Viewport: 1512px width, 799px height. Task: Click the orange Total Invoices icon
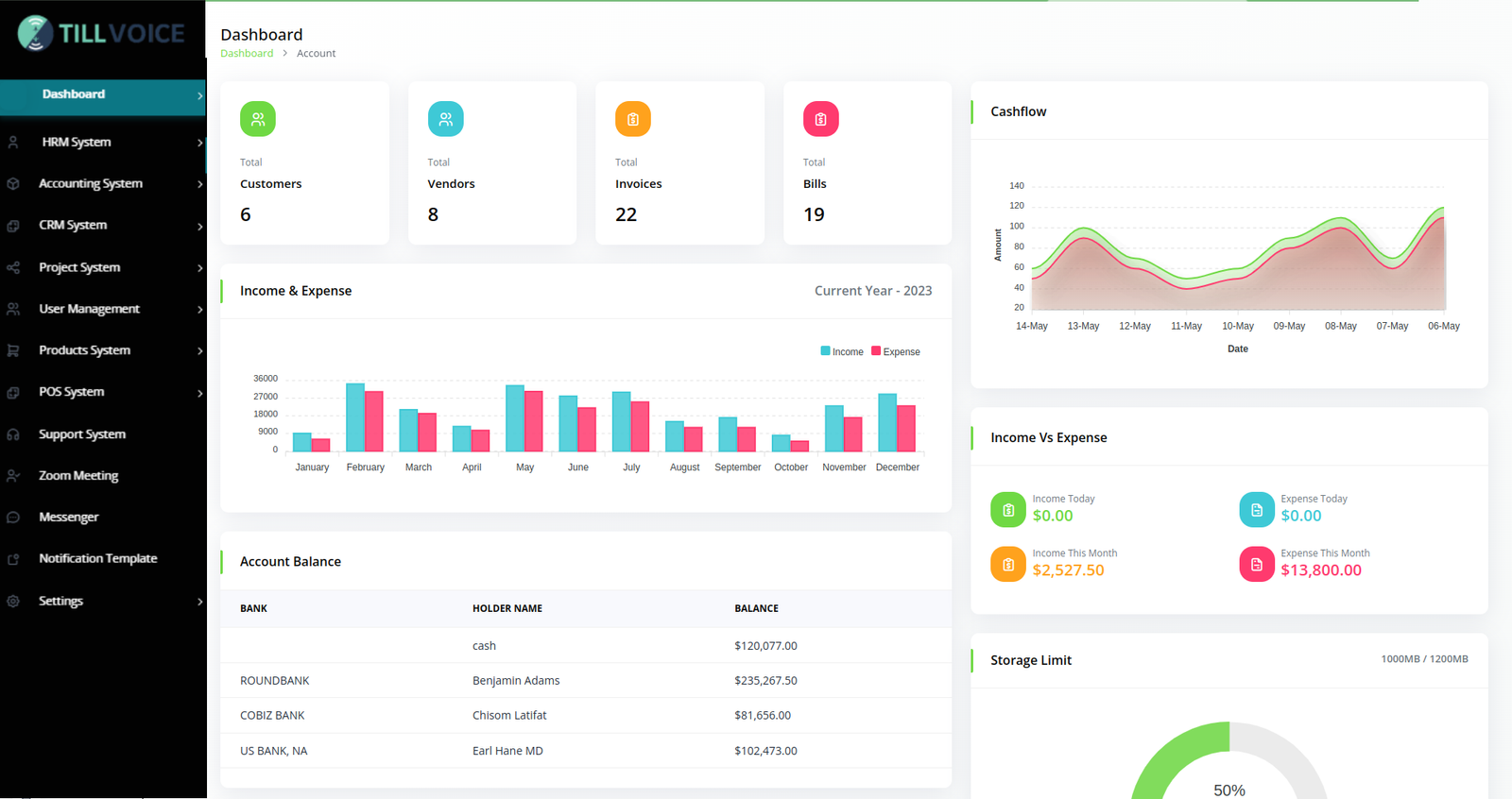click(633, 119)
